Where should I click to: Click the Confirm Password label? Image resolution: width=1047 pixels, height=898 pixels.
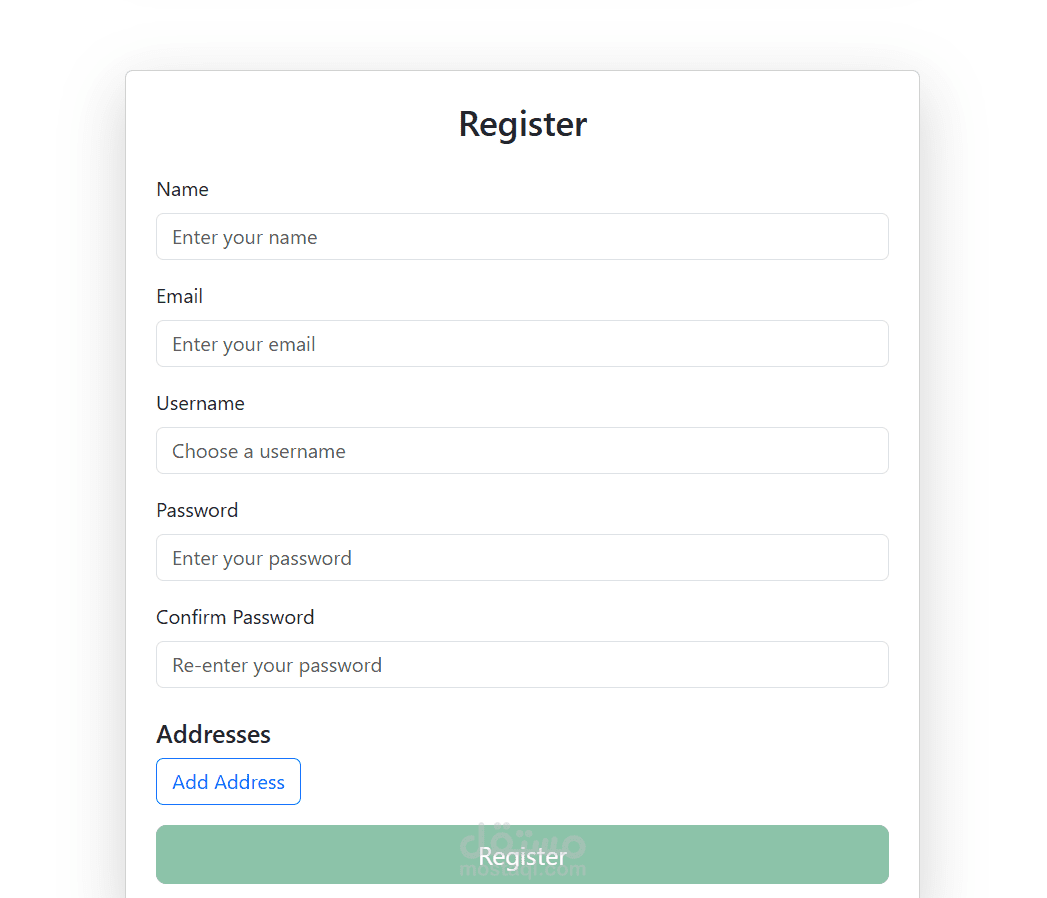[x=235, y=618]
